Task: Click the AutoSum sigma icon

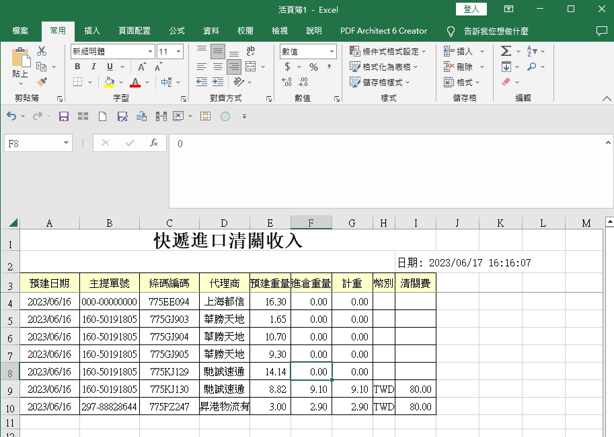Action: click(507, 51)
